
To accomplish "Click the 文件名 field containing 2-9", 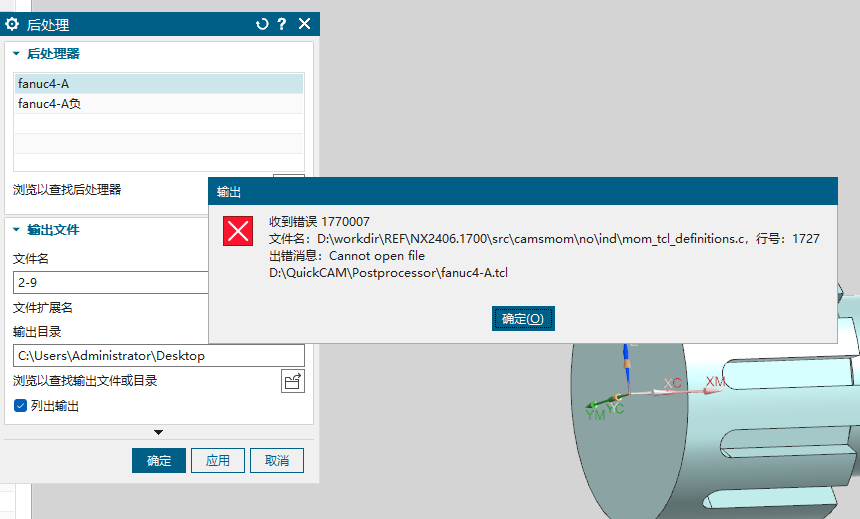I will (110, 283).
